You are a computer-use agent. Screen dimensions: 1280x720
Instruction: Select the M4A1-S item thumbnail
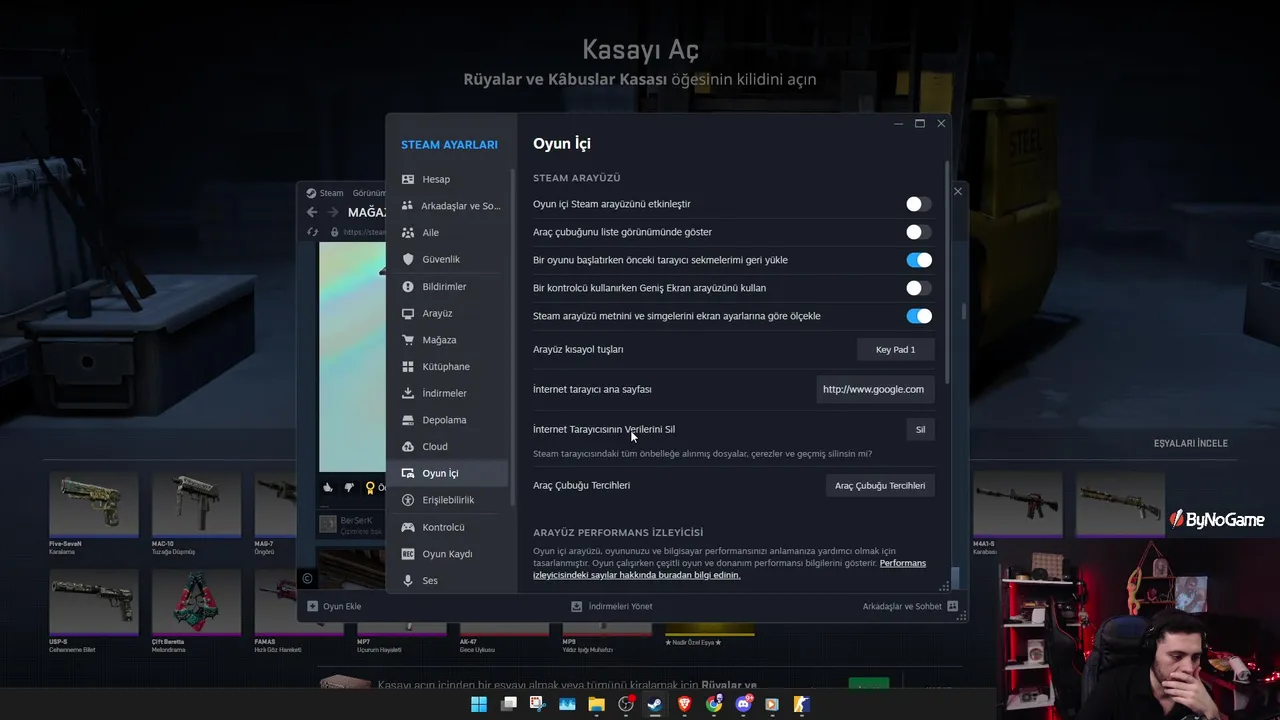pos(1018,504)
